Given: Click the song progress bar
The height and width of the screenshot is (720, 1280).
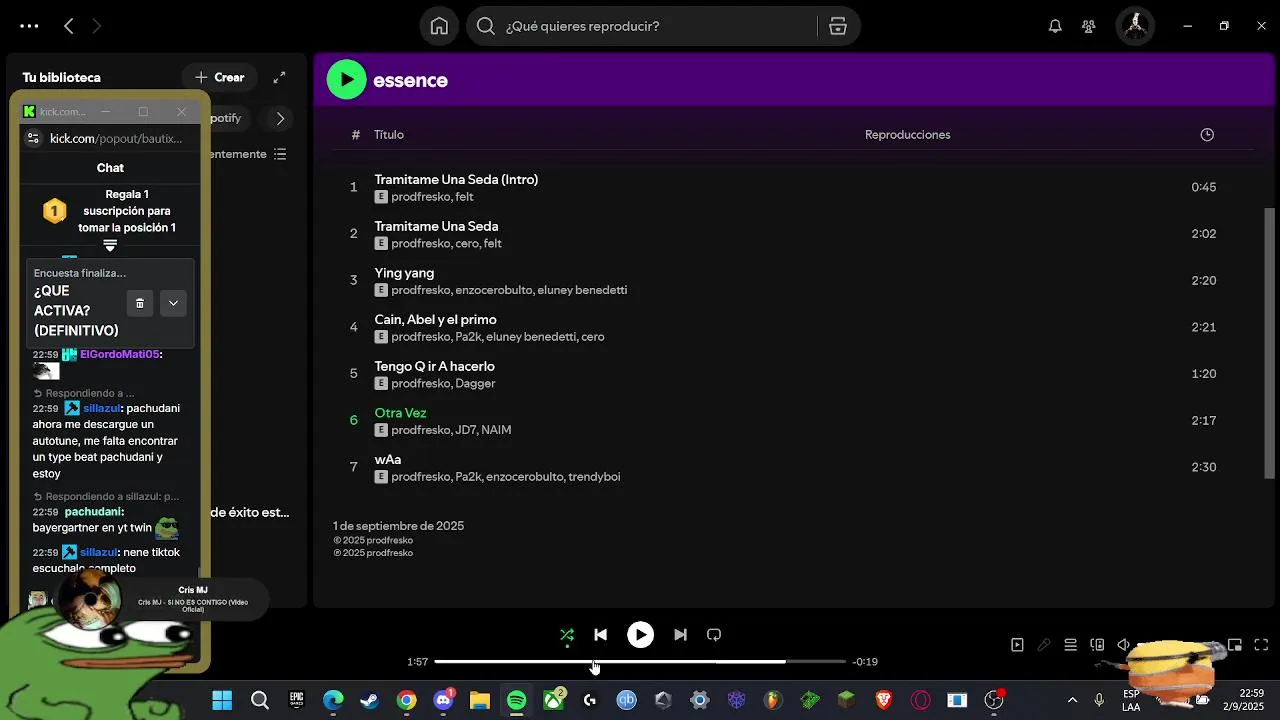Looking at the screenshot, I should pyautogui.click(x=640, y=661).
